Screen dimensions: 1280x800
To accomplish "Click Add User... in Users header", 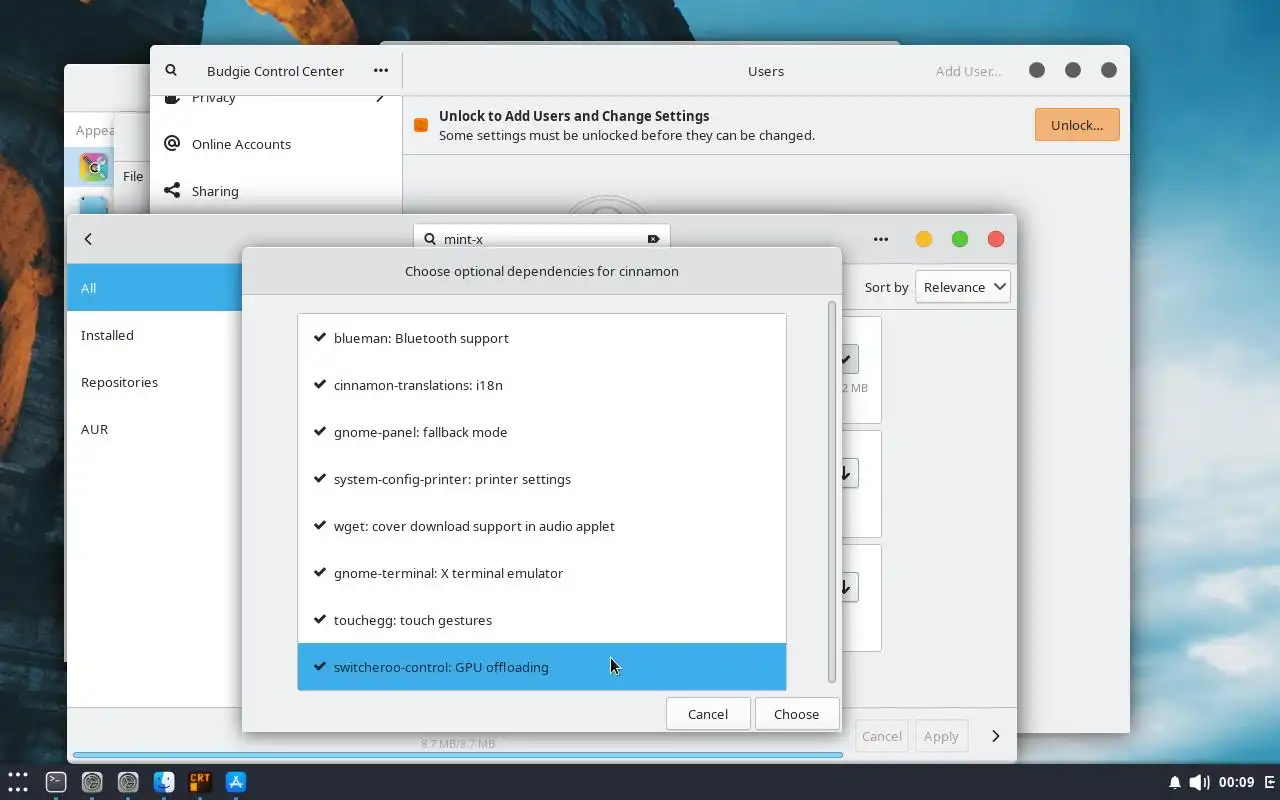I will click(968, 71).
